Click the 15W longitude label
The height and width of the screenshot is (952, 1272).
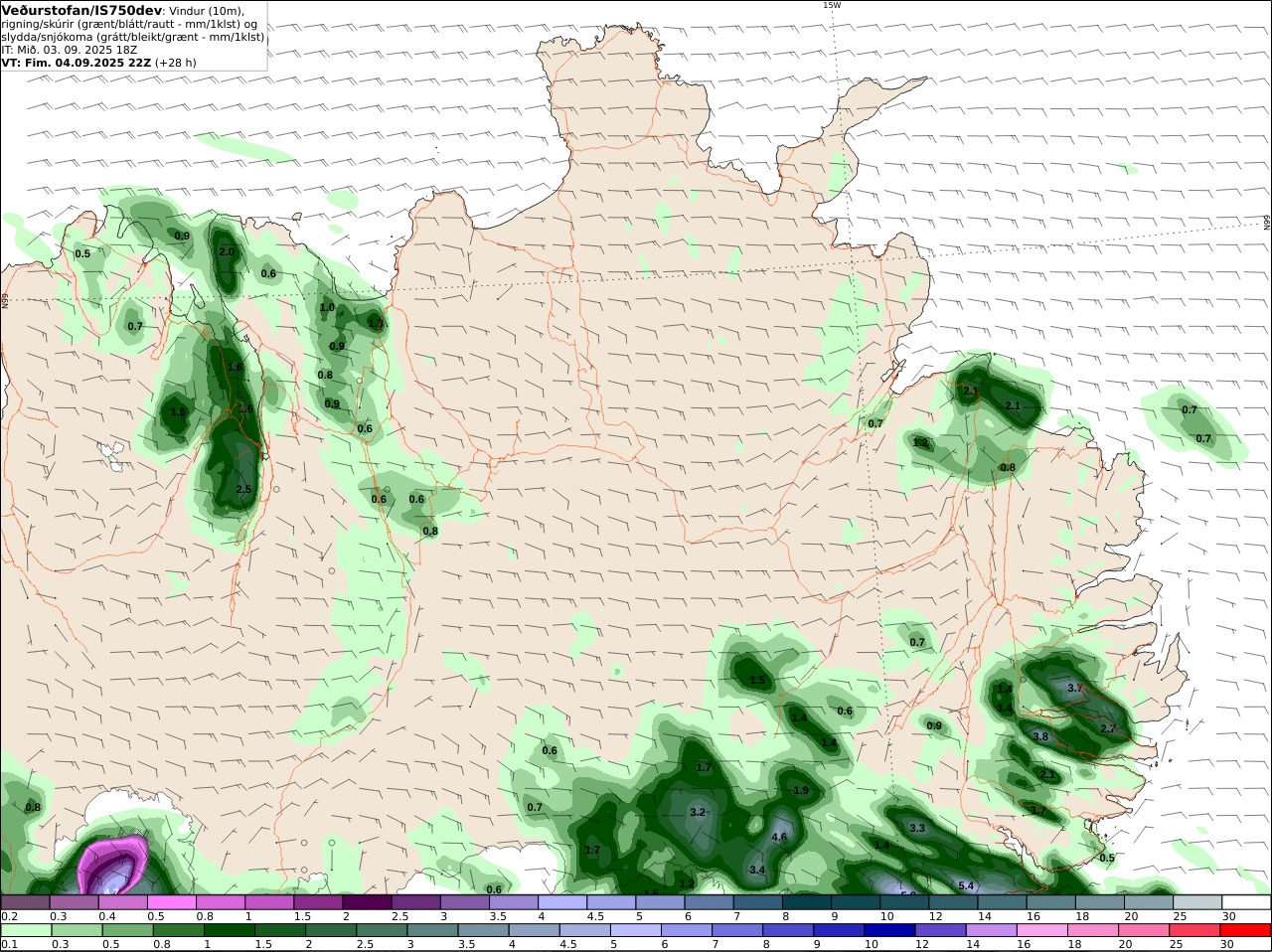[831, 5]
